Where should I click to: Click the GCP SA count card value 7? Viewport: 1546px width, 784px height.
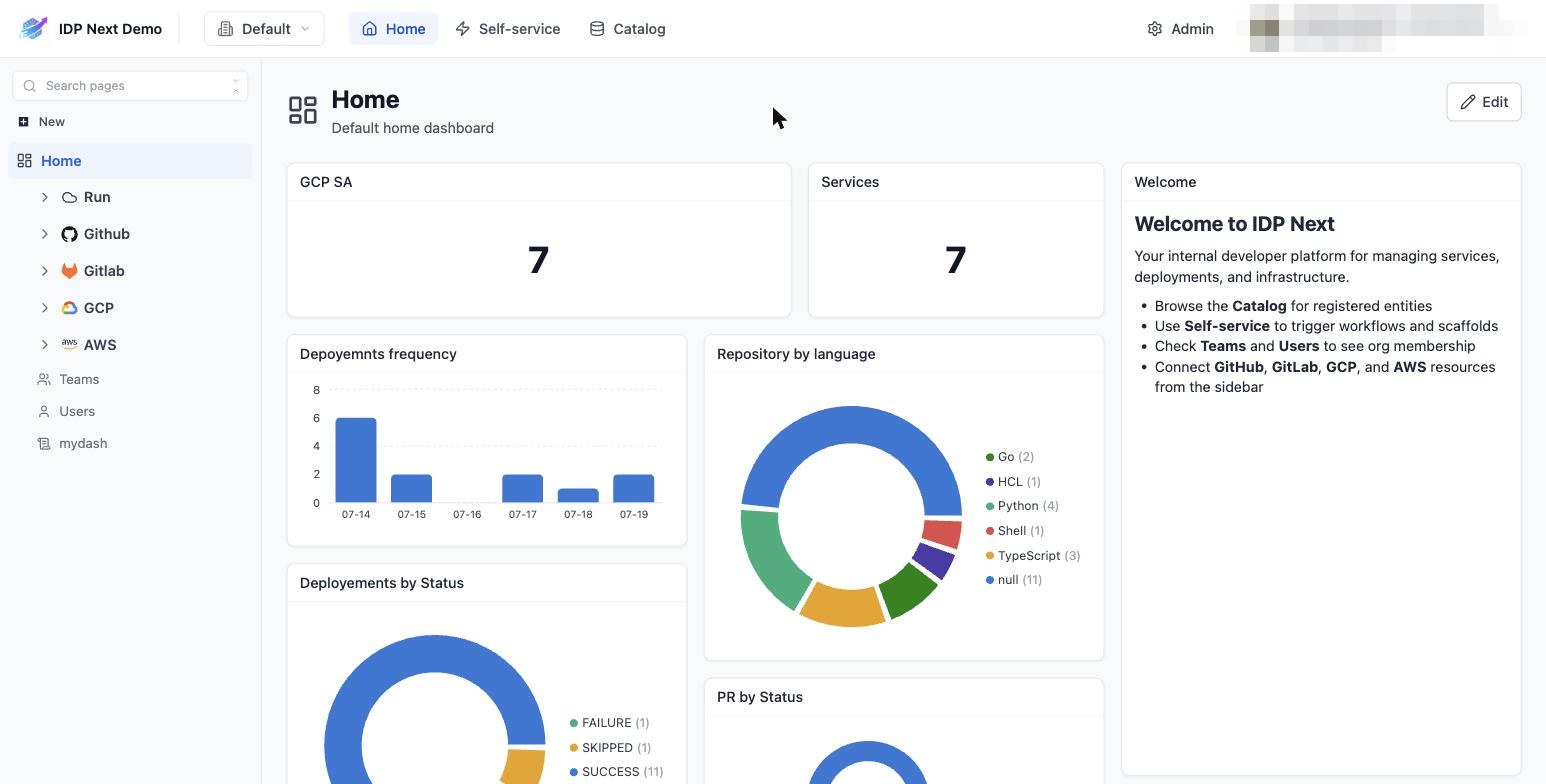(x=538, y=260)
